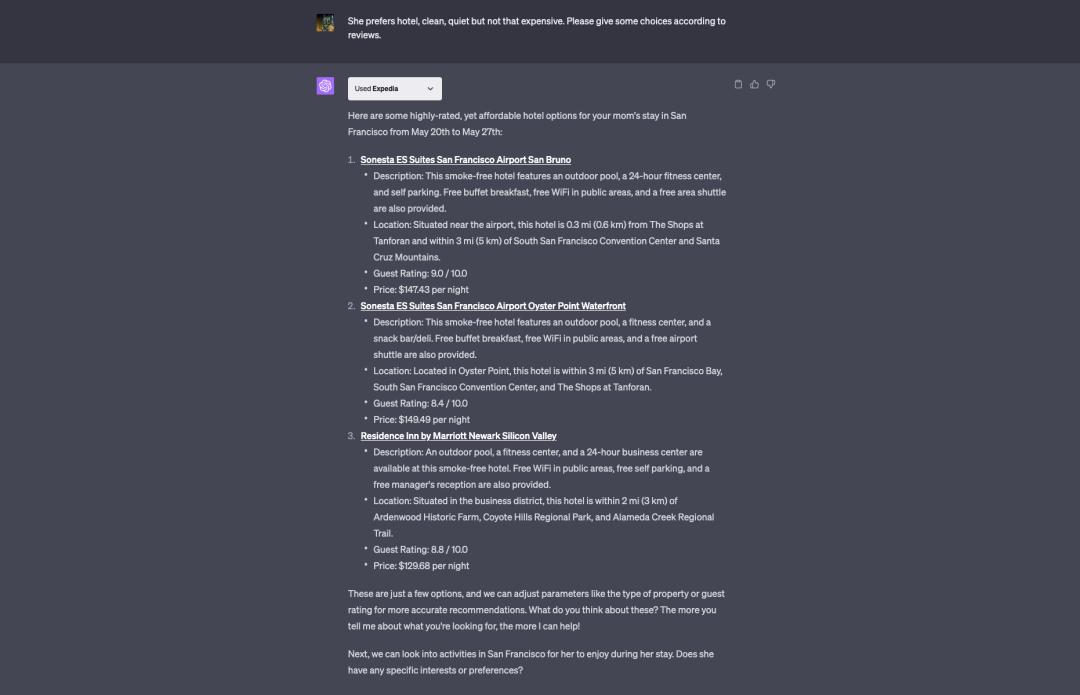Click the chevron arrow beside Expedia
This screenshot has width=1080, height=695.
(x=430, y=88)
